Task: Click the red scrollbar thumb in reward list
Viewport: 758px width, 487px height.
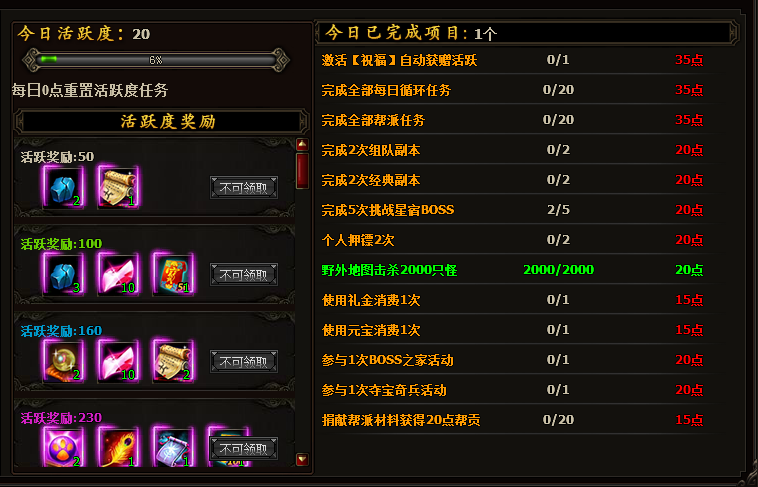Action: tap(302, 171)
